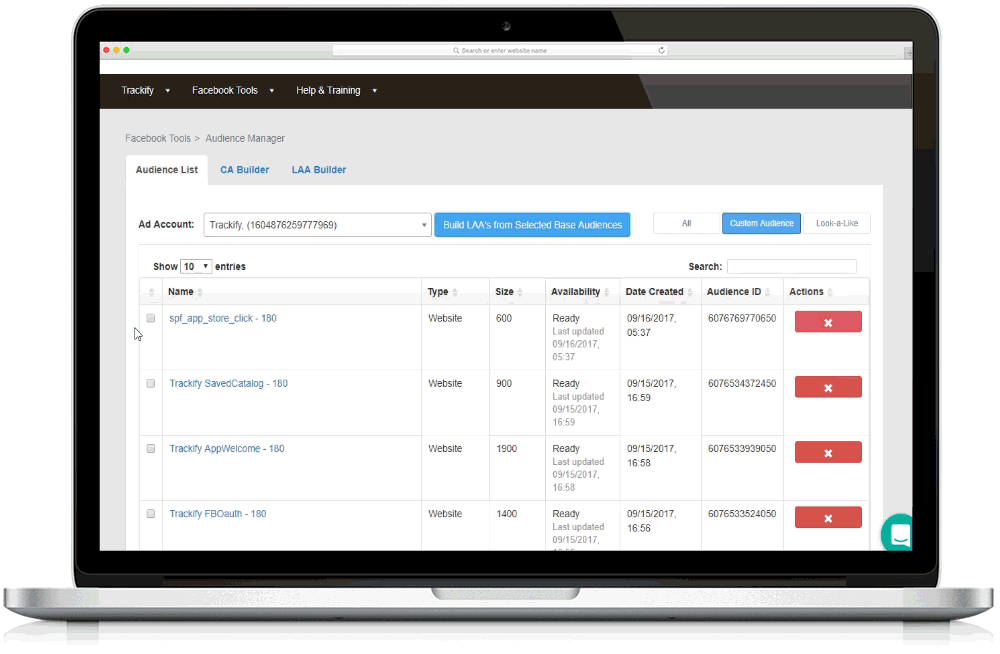Image resolution: width=1000 pixels, height=654 pixels.
Task: Filter by Custom Audience
Action: 761,223
